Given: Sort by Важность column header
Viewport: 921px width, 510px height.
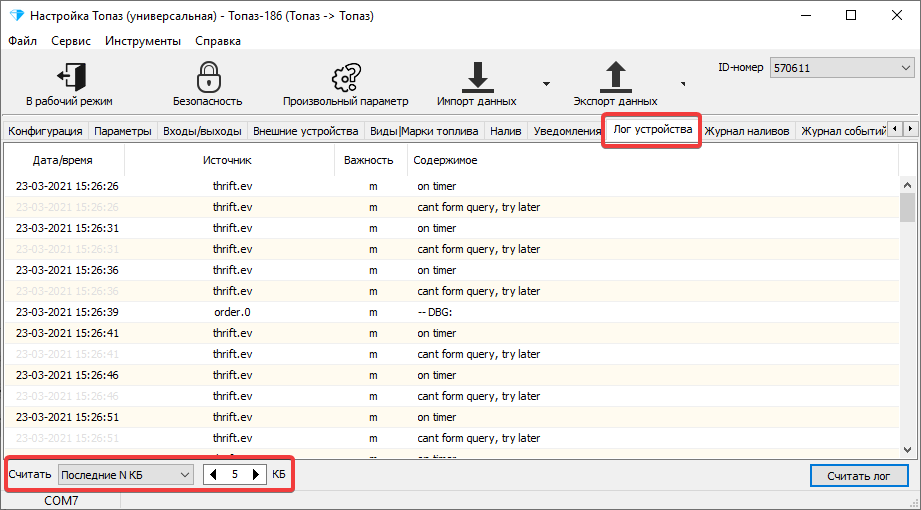Looking at the screenshot, I should [x=369, y=160].
